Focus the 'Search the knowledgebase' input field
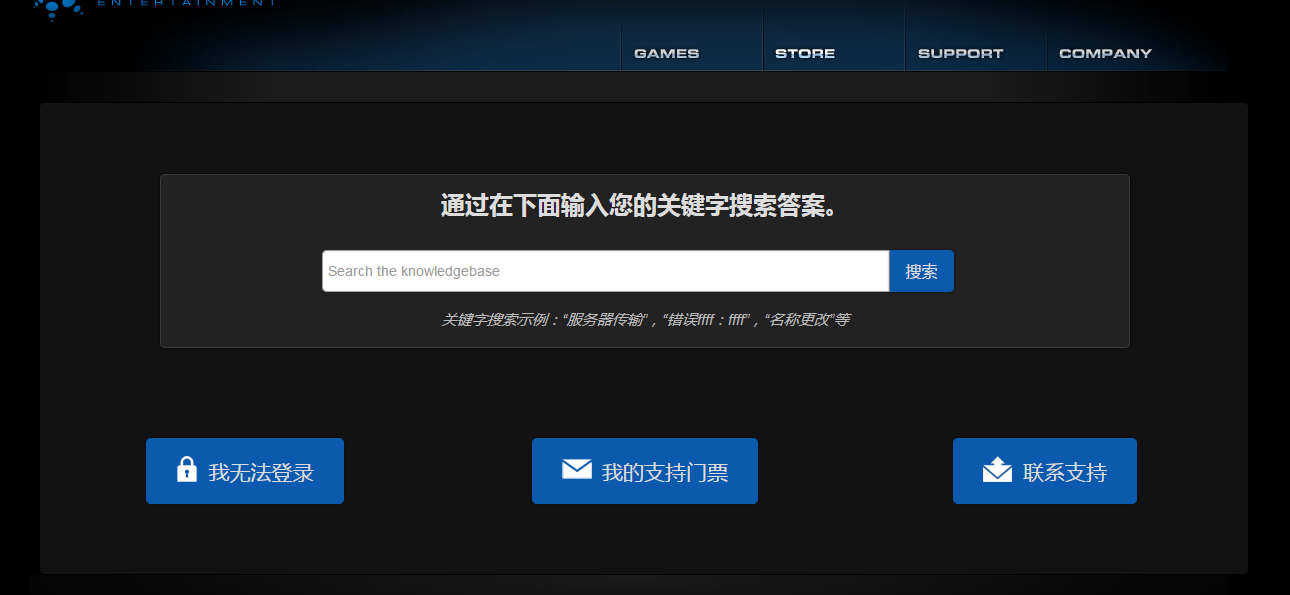 pyautogui.click(x=605, y=271)
